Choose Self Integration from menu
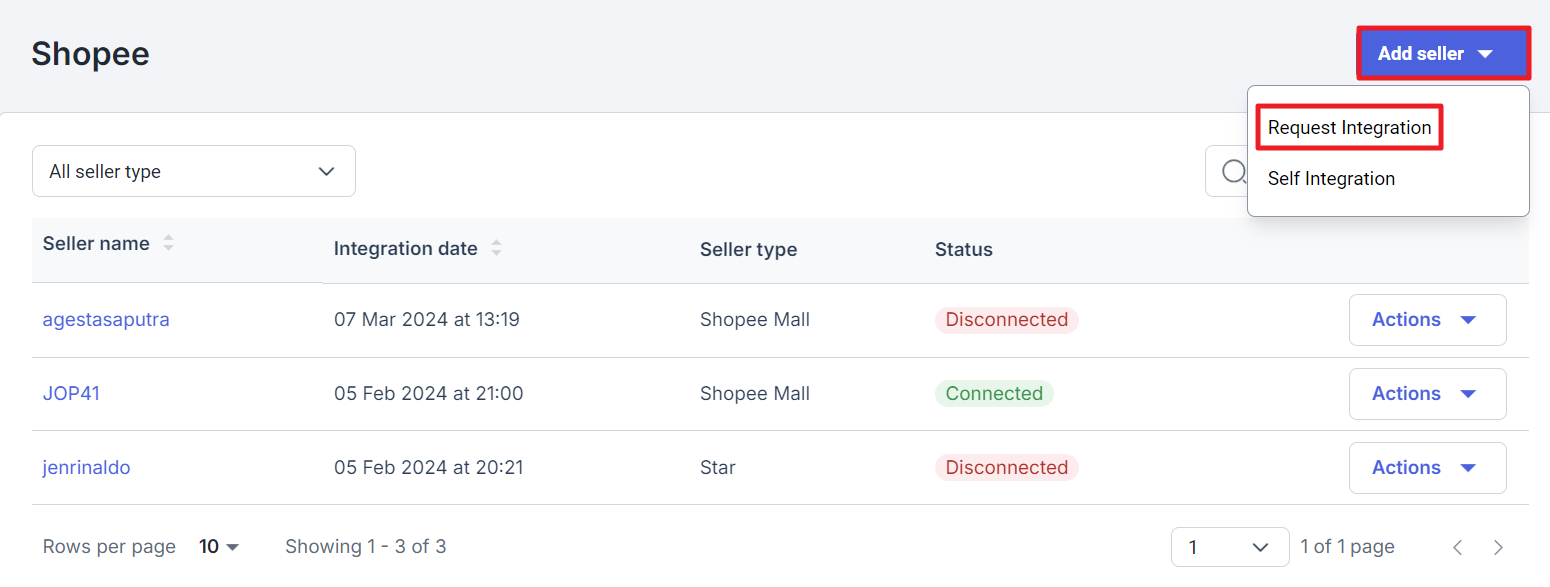 coord(1331,179)
